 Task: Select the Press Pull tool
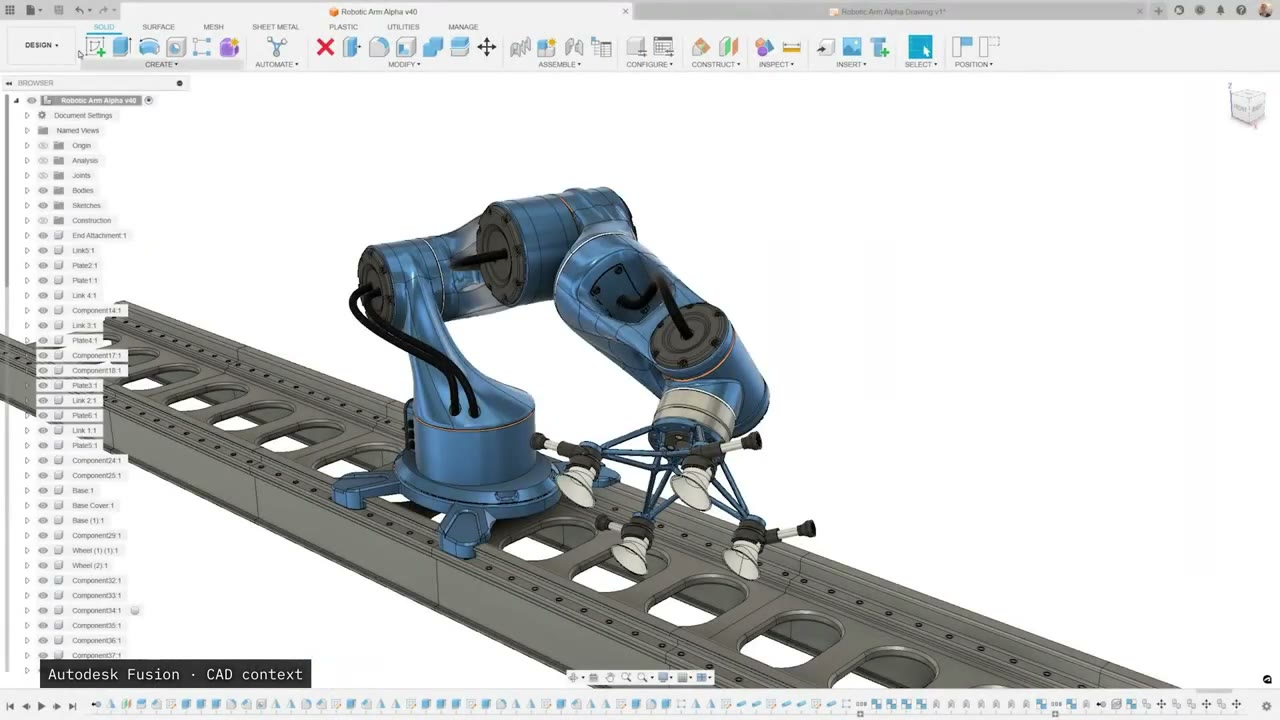click(352, 46)
